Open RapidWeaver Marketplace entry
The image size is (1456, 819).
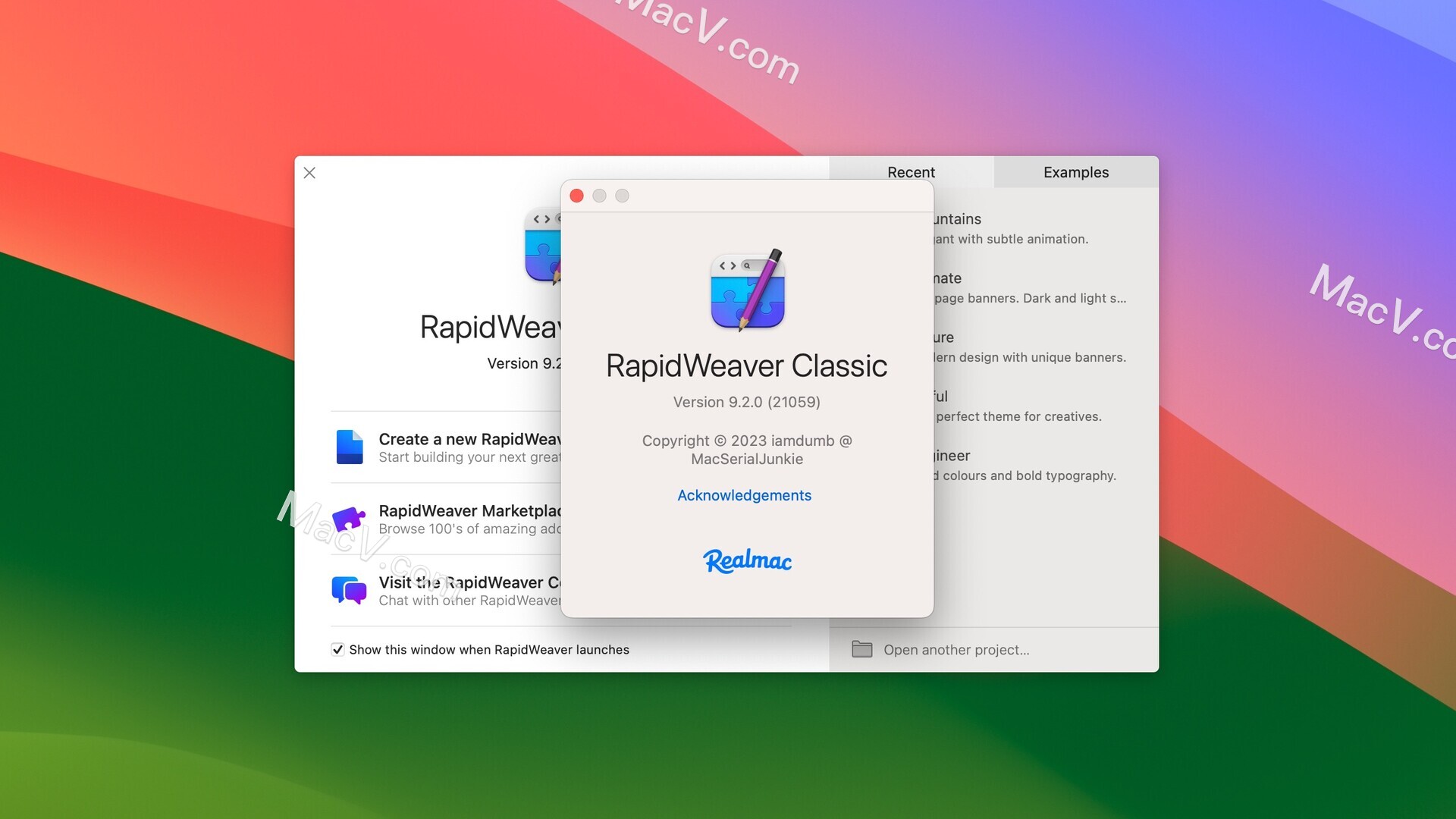click(447, 519)
